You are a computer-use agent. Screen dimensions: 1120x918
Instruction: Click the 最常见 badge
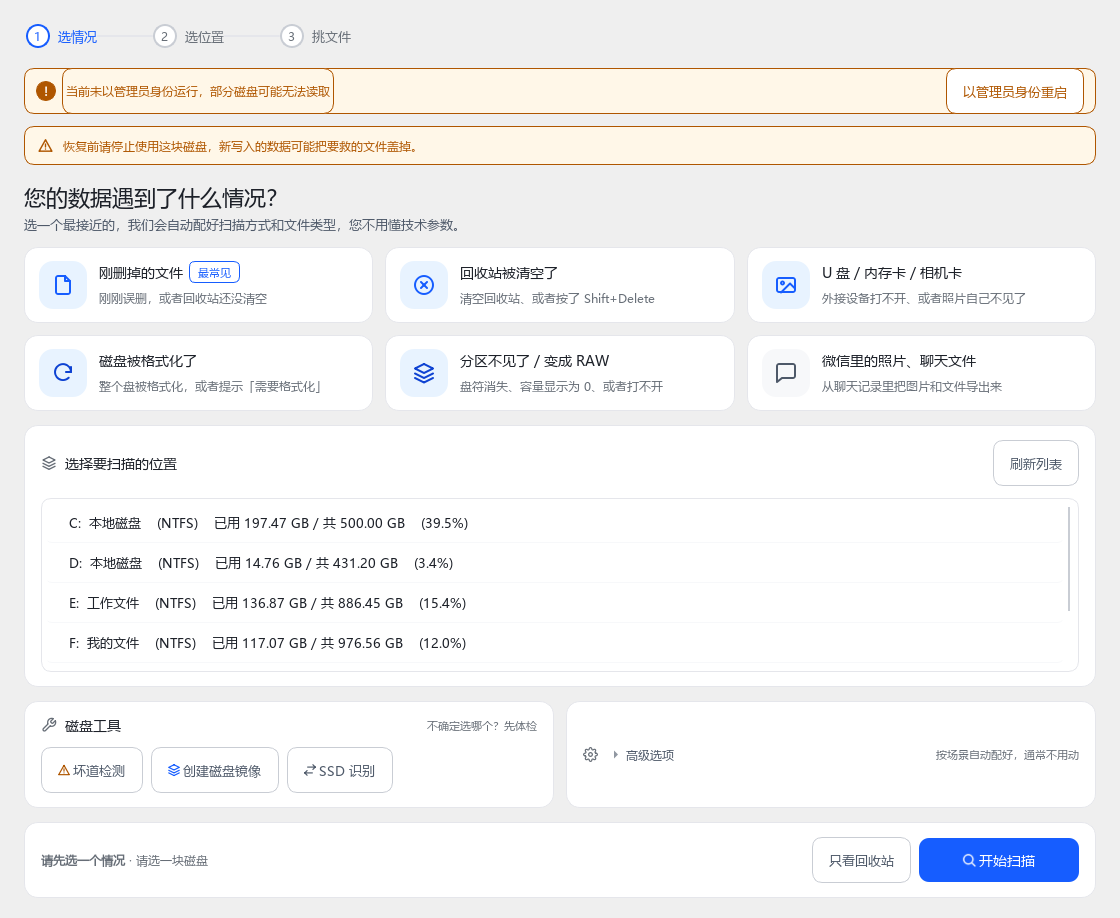tap(214, 272)
